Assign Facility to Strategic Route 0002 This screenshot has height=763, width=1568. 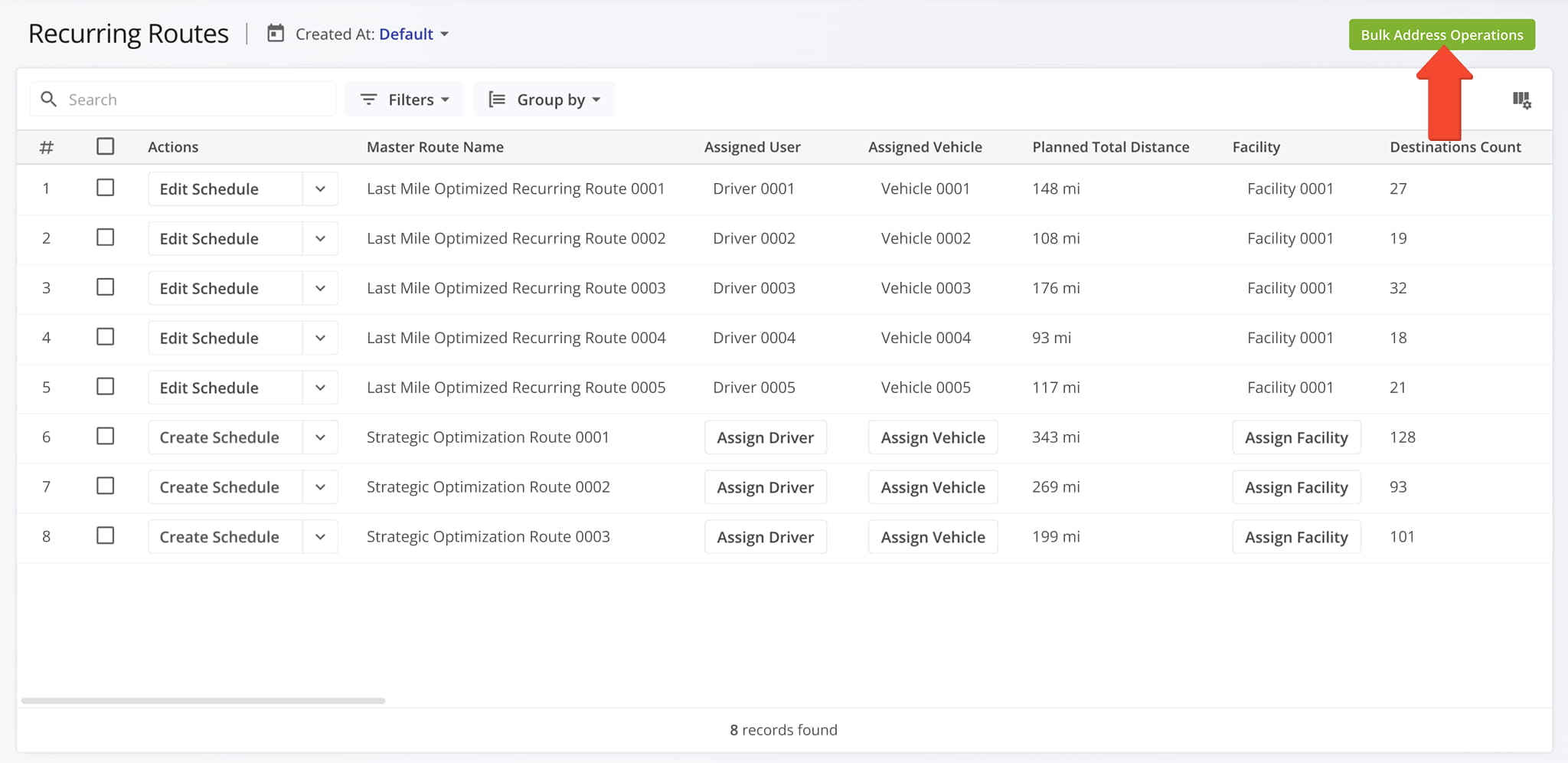pos(1296,487)
